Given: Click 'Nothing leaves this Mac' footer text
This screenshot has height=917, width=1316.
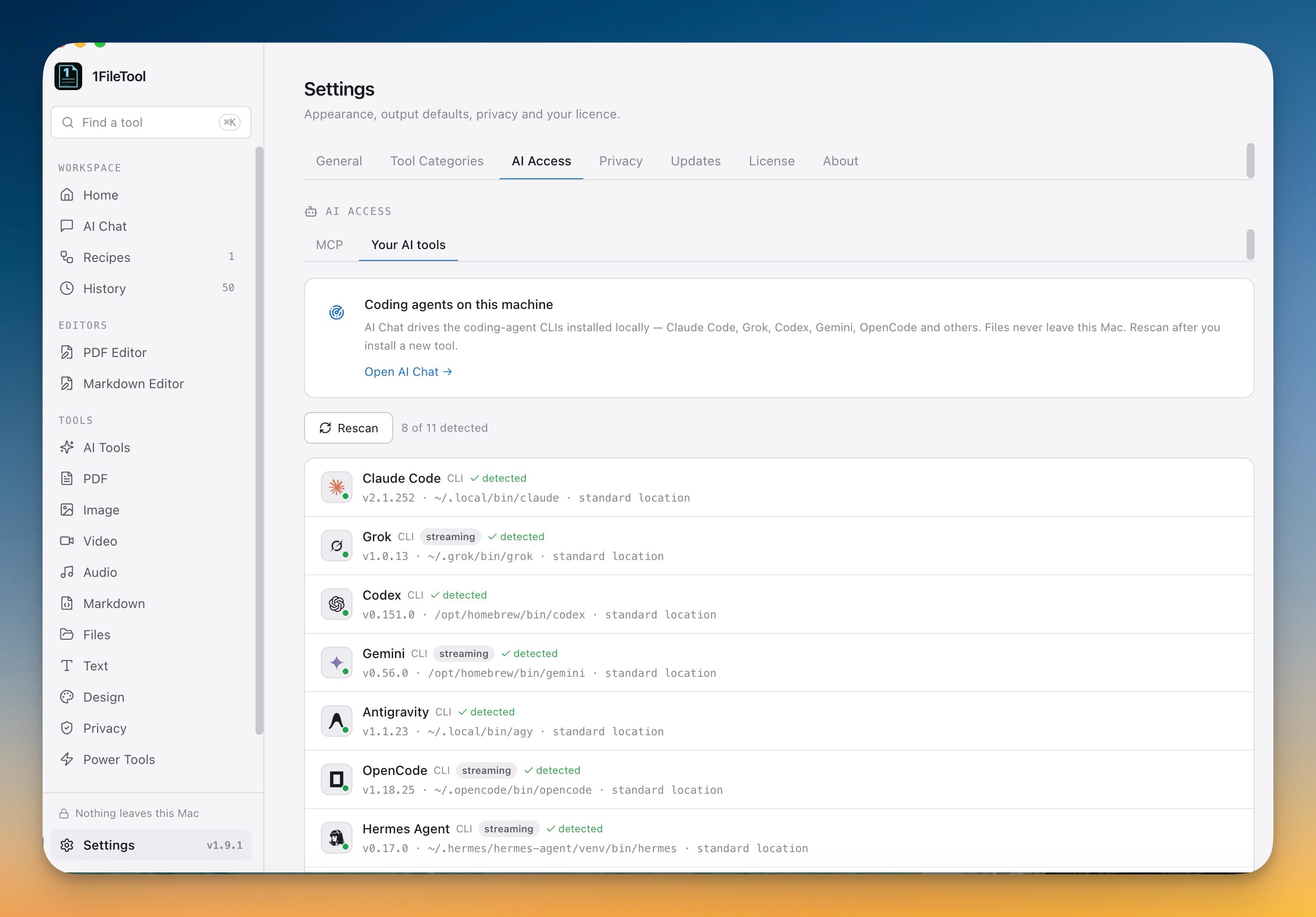Looking at the screenshot, I should 137,813.
